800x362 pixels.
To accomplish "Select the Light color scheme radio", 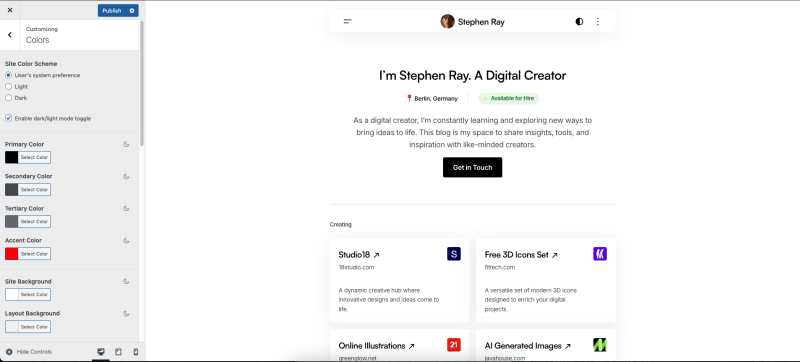I will (x=8, y=87).
